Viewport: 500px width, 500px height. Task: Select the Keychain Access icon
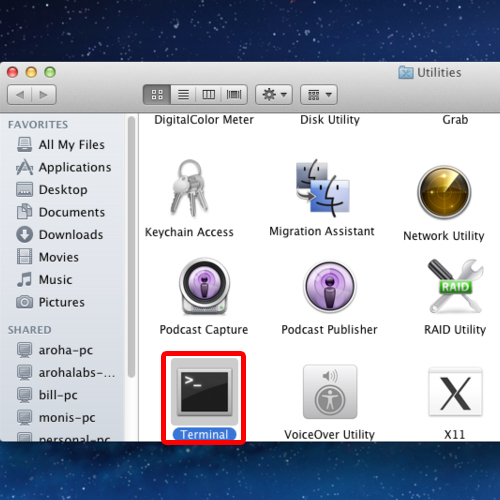(190, 188)
